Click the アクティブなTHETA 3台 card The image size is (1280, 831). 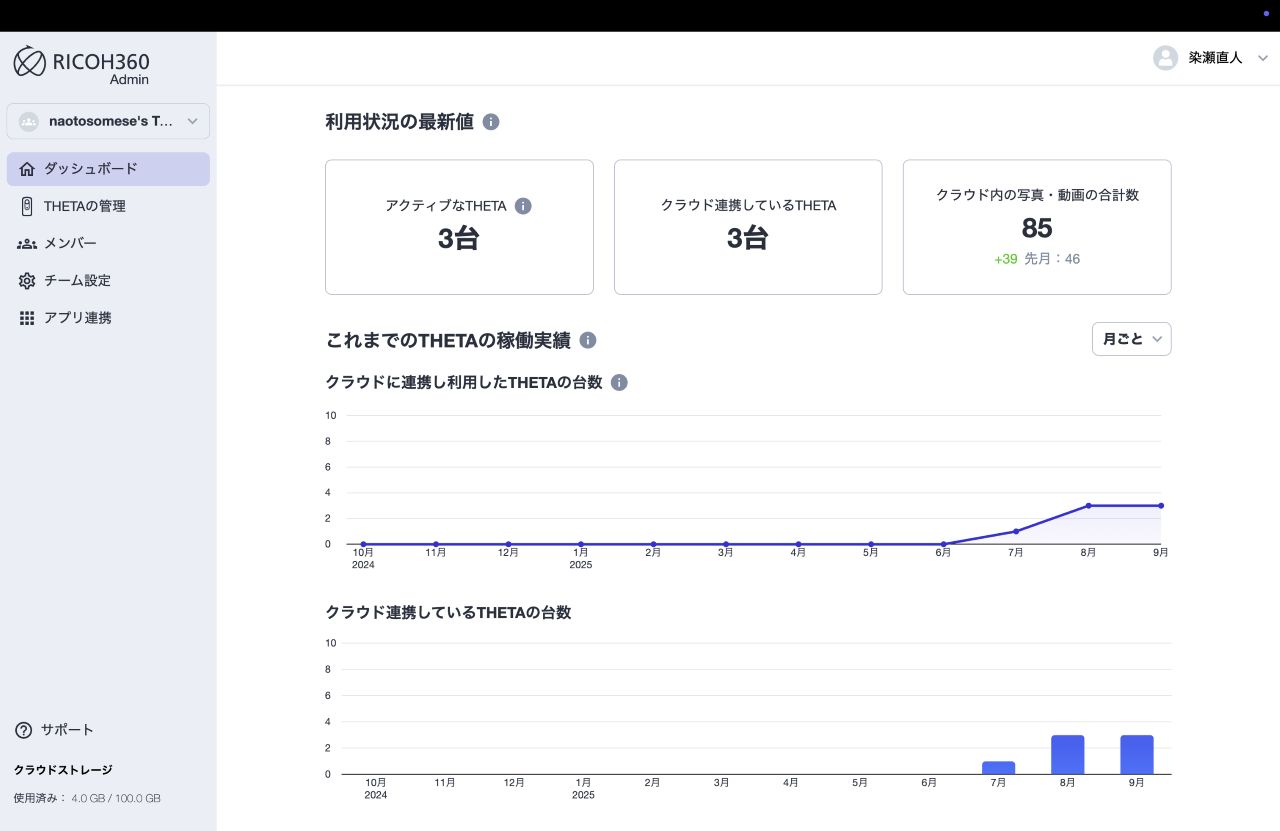pyautogui.click(x=459, y=227)
